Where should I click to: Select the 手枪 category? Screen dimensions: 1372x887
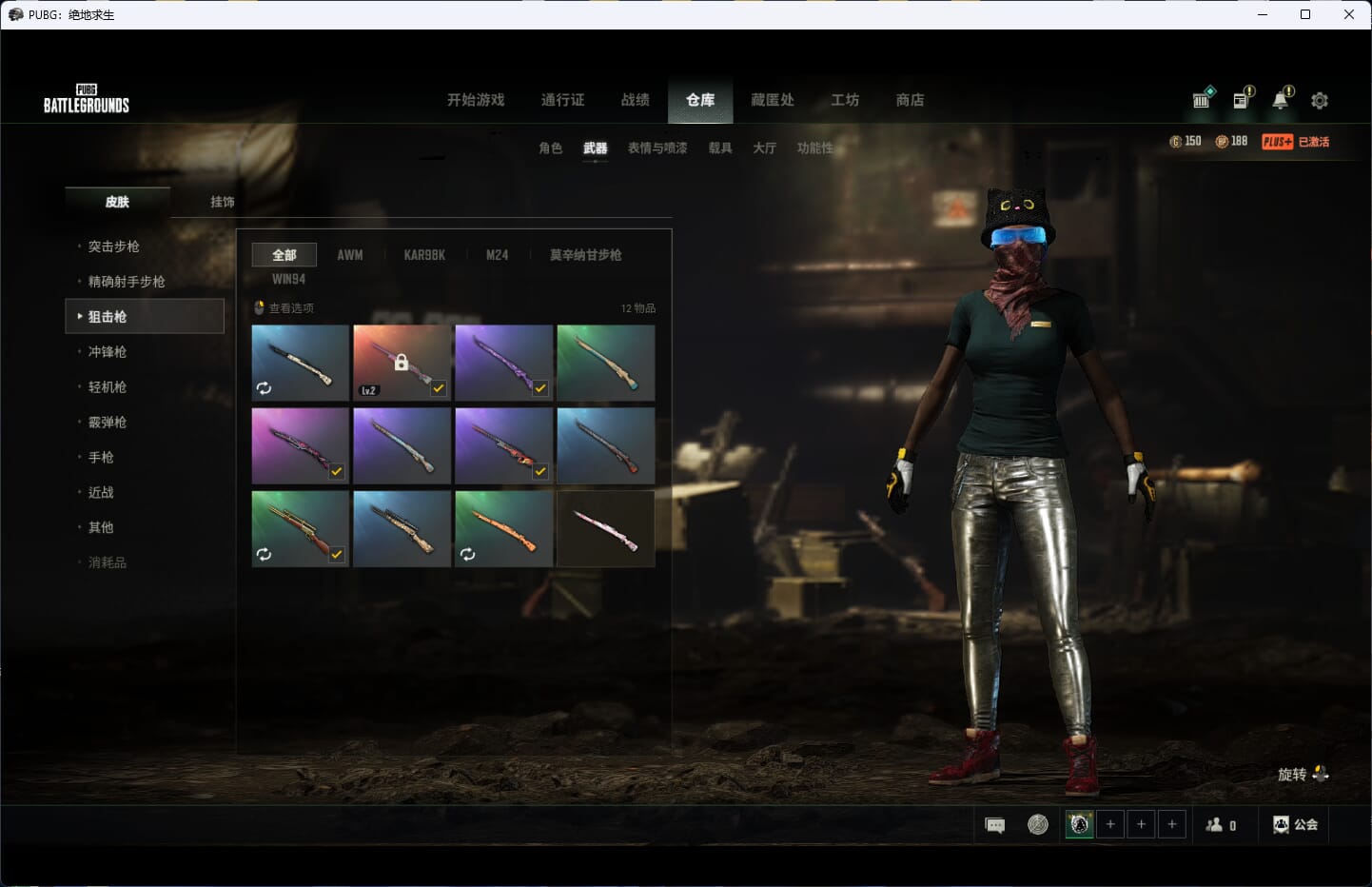point(100,458)
